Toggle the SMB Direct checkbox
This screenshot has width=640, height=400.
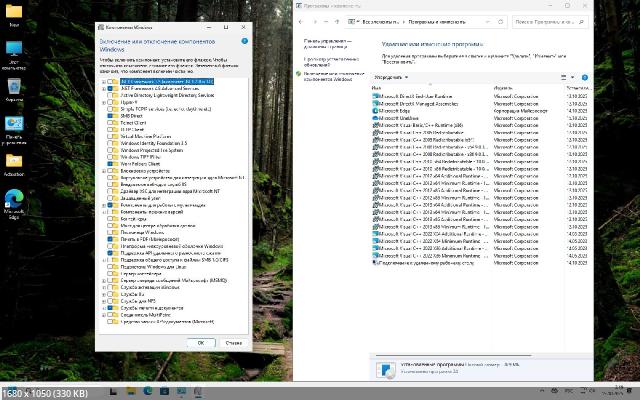coord(109,116)
